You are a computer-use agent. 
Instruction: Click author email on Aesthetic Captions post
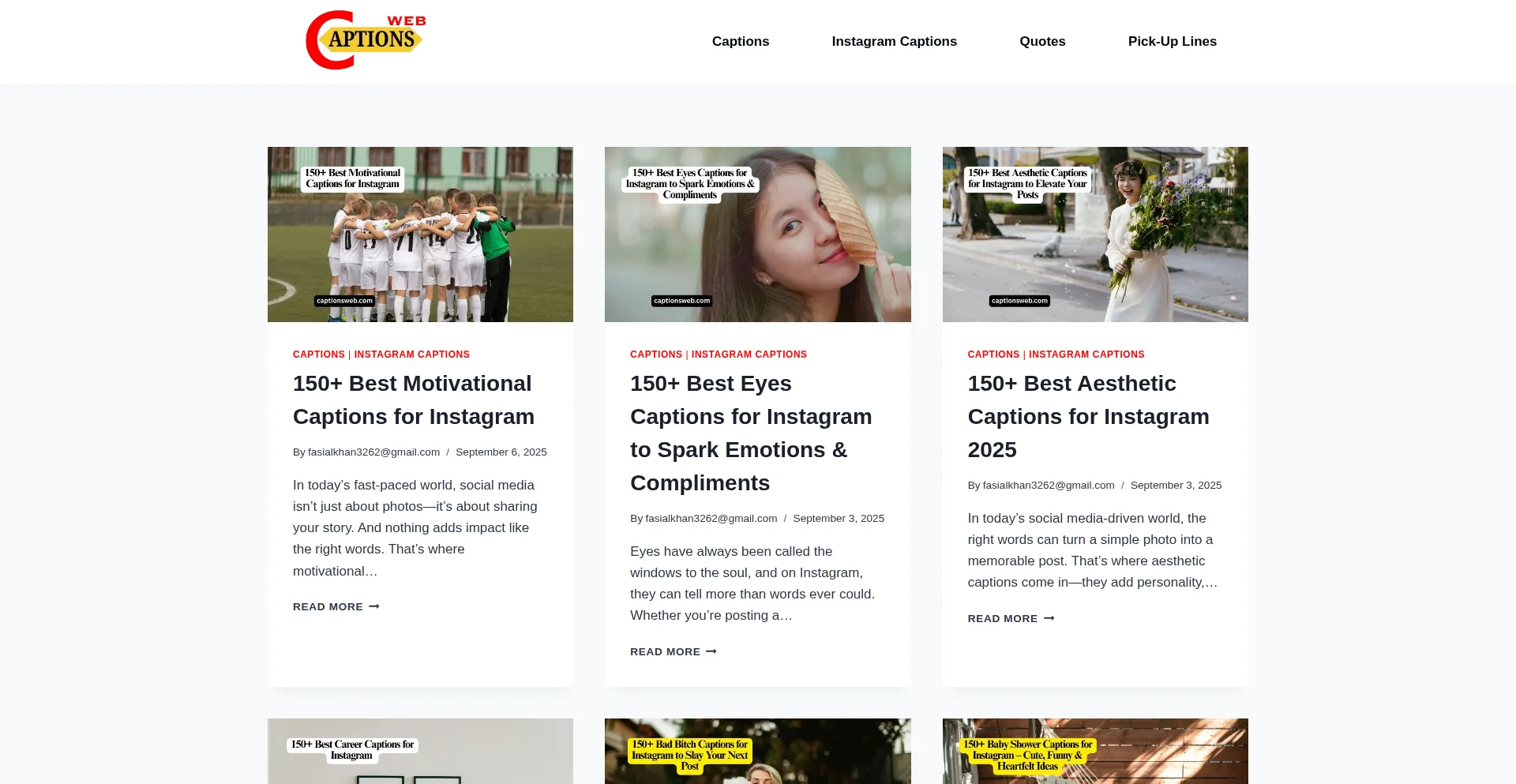pos(1048,486)
